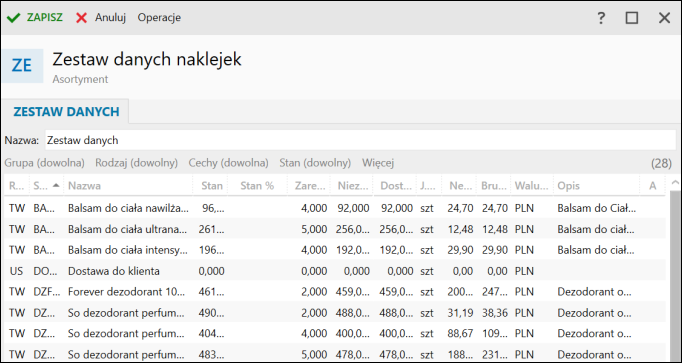Select the Dostawa do klienta row
This screenshot has width=682, height=363.
point(335,271)
